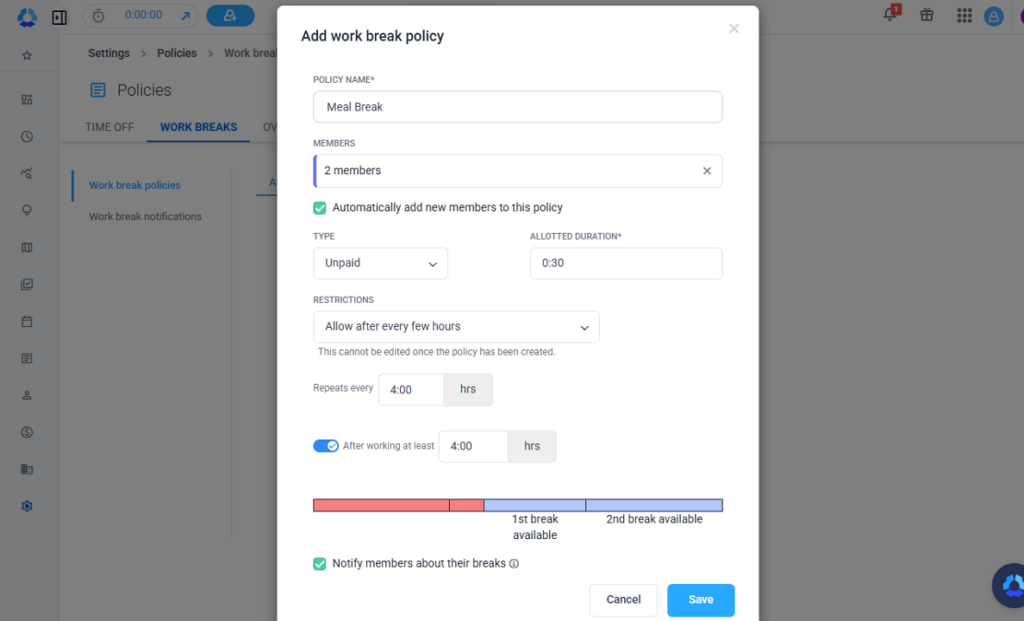Uncheck Automatically add new members checkbox

point(319,208)
